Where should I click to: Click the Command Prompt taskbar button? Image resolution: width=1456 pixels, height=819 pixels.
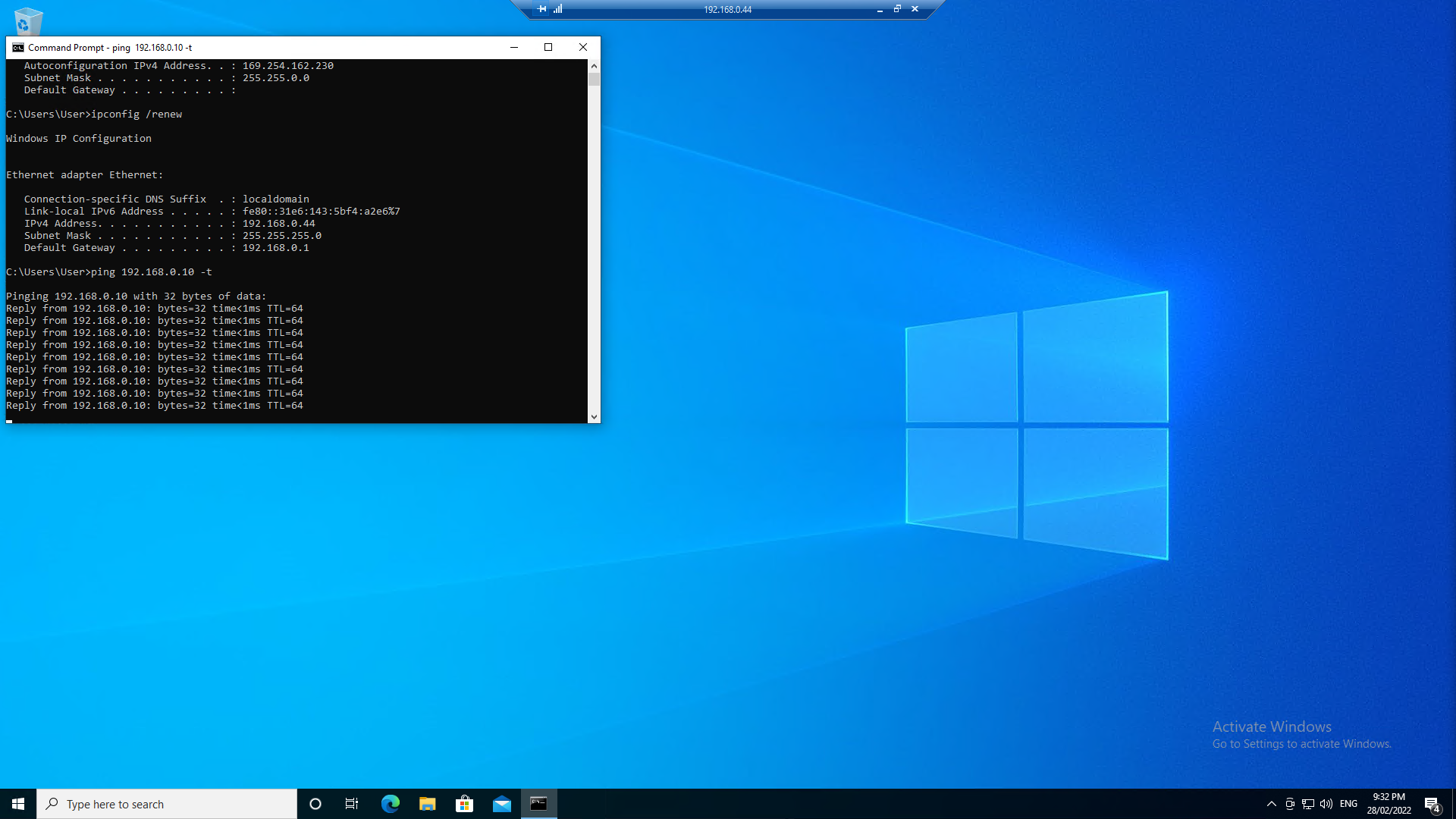click(x=538, y=804)
